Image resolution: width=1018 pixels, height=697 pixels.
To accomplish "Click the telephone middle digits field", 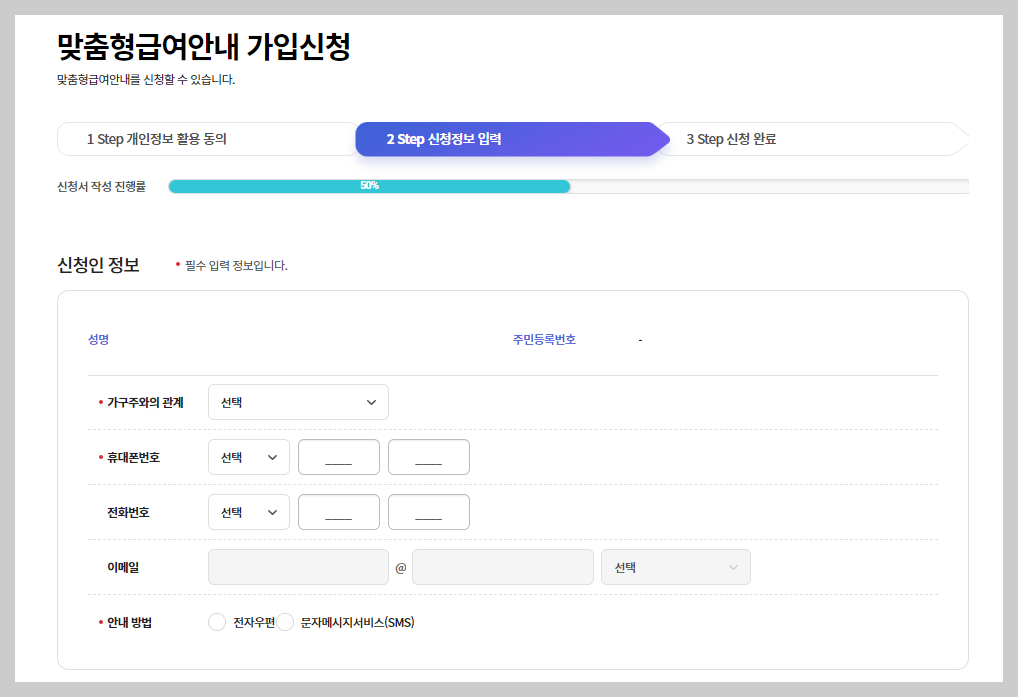I will point(338,511).
